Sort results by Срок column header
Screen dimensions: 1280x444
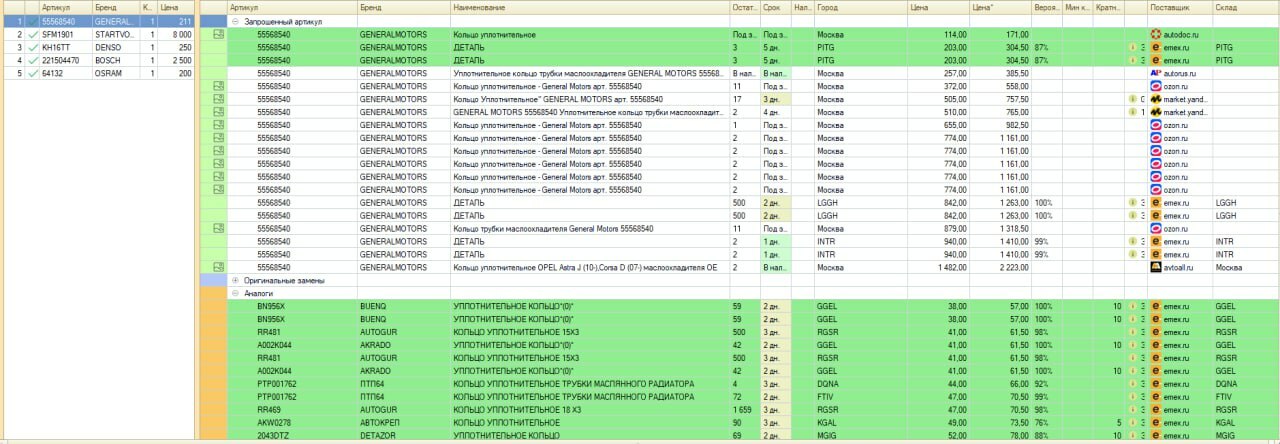point(775,7)
